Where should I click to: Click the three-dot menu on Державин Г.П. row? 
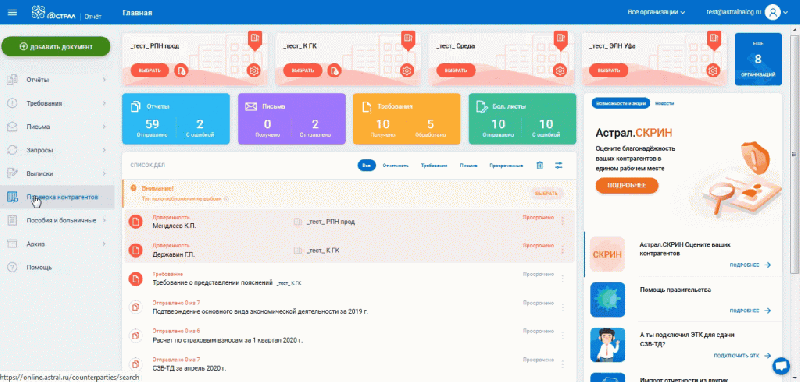(563, 250)
